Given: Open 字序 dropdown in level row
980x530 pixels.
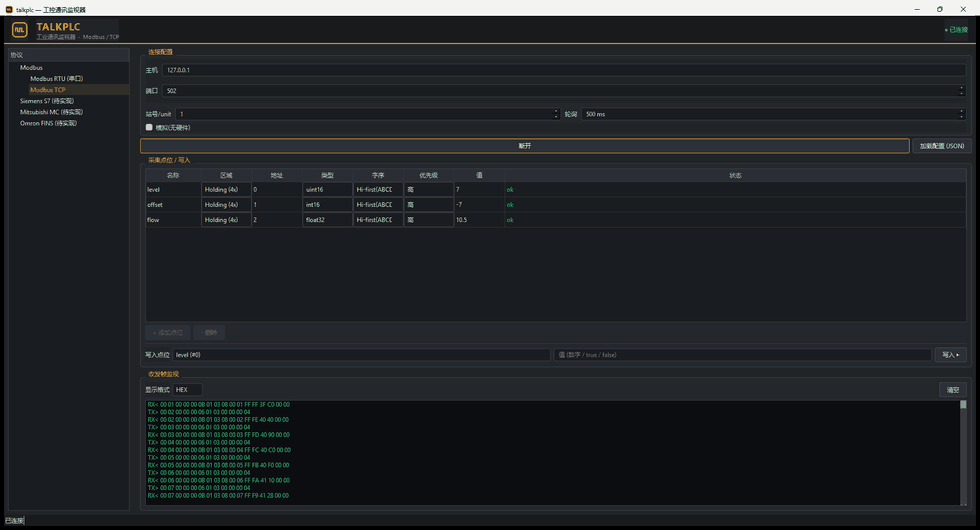Looking at the screenshot, I should [378, 189].
